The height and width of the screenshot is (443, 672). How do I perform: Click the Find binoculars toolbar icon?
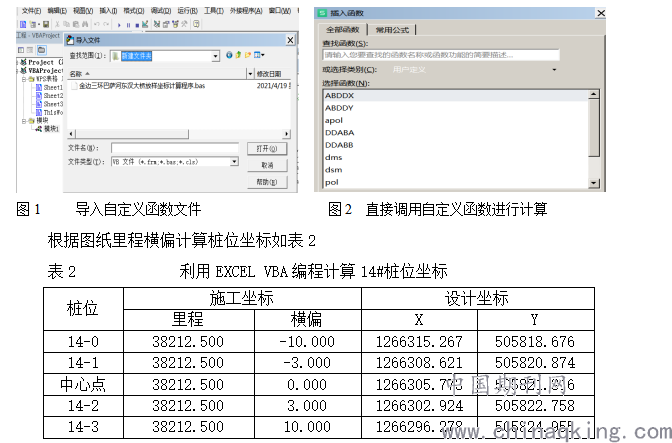[x=85, y=24]
